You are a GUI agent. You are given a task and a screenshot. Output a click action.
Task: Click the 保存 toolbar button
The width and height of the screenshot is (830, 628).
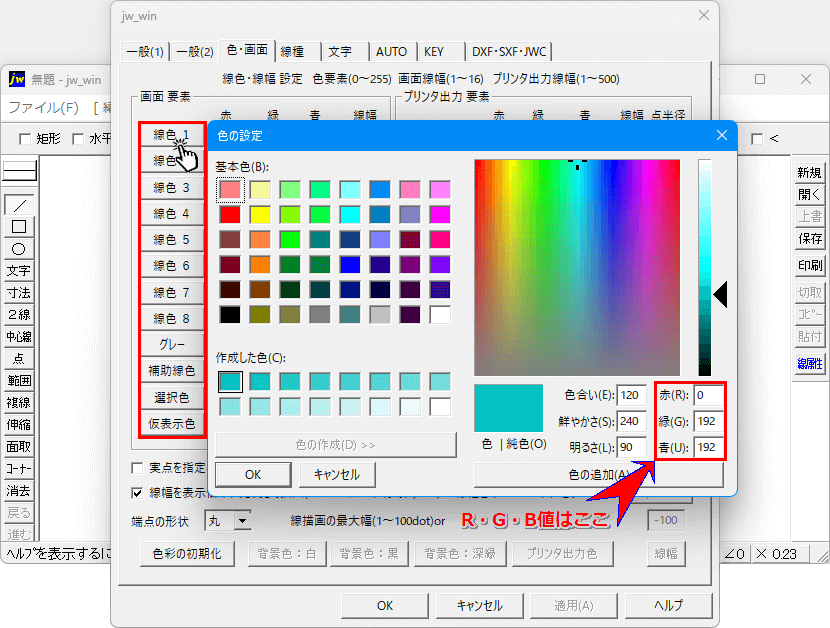809,239
